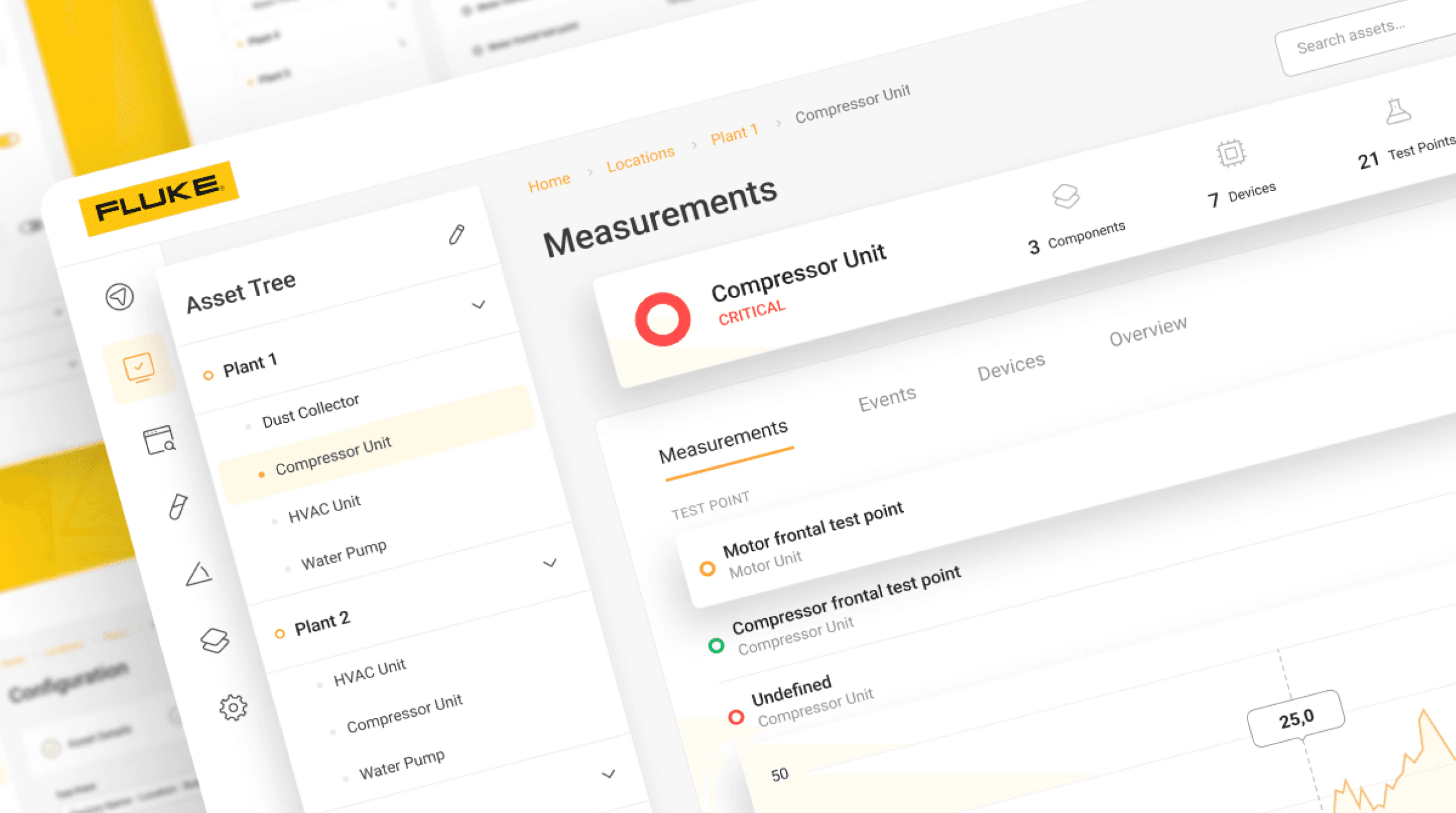The width and height of the screenshot is (1456, 813).
Task: Click the Compressor Unit card title
Action: click(x=798, y=273)
